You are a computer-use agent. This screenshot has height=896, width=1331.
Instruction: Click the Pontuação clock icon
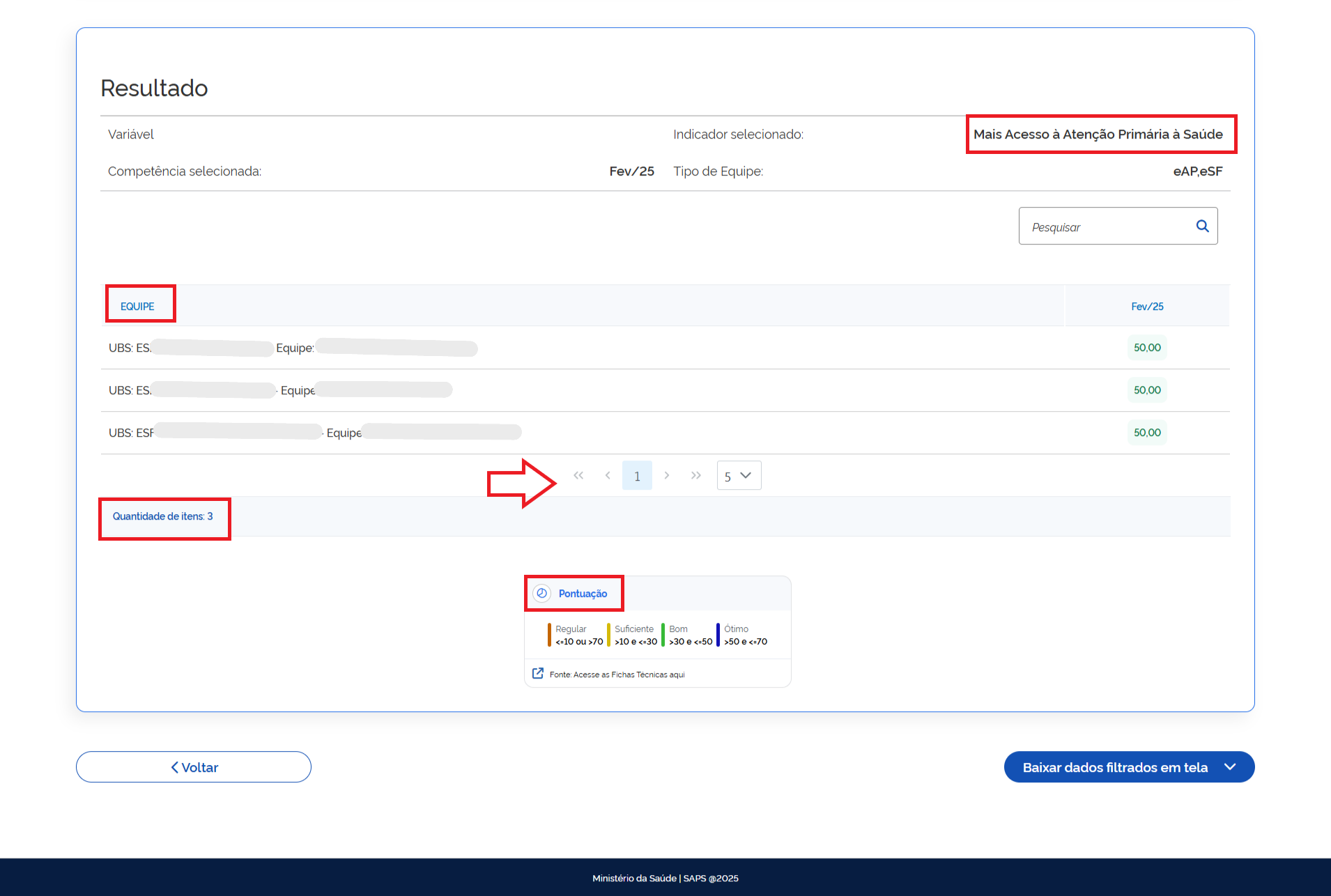click(542, 593)
